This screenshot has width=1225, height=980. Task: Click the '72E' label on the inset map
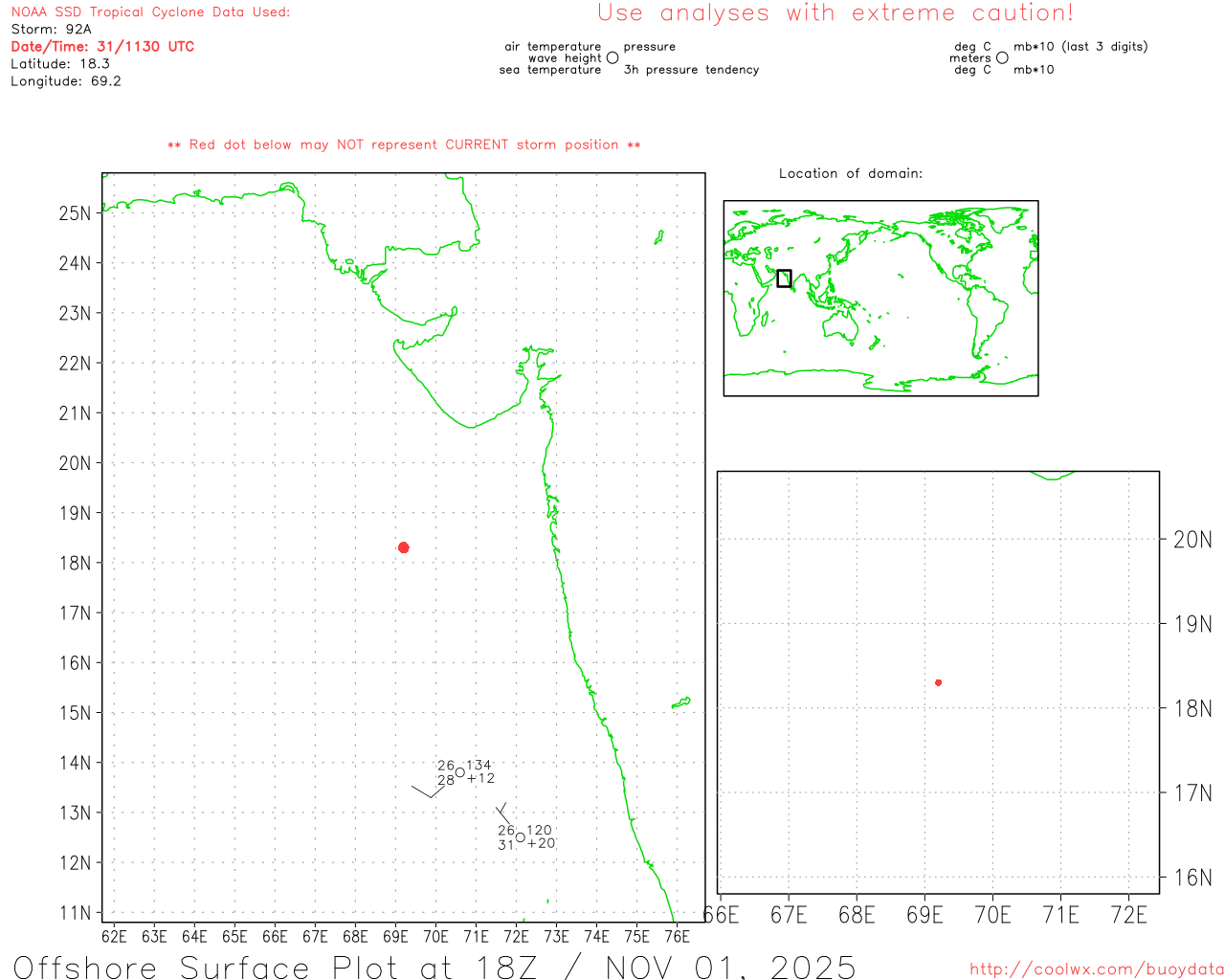point(1129,915)
